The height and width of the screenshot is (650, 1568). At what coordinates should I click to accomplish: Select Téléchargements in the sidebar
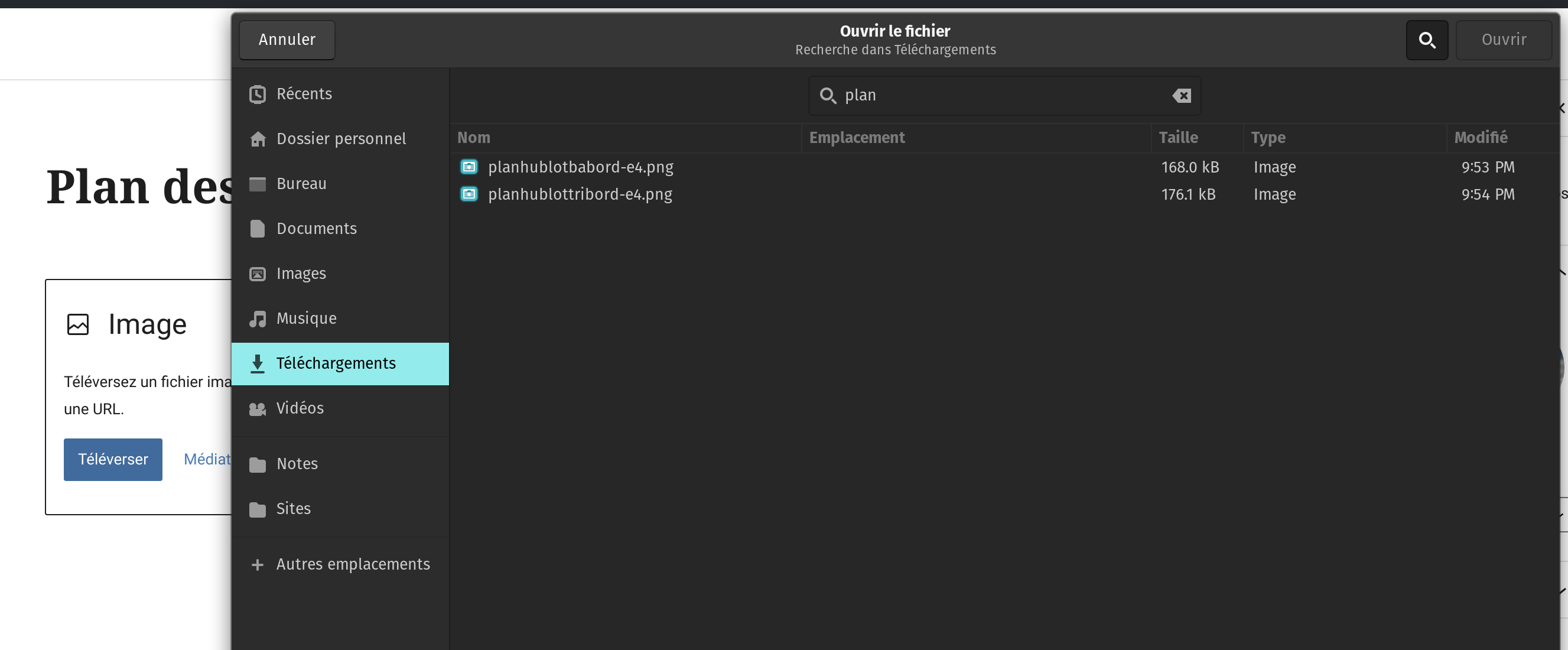click(x=340, y=363)
